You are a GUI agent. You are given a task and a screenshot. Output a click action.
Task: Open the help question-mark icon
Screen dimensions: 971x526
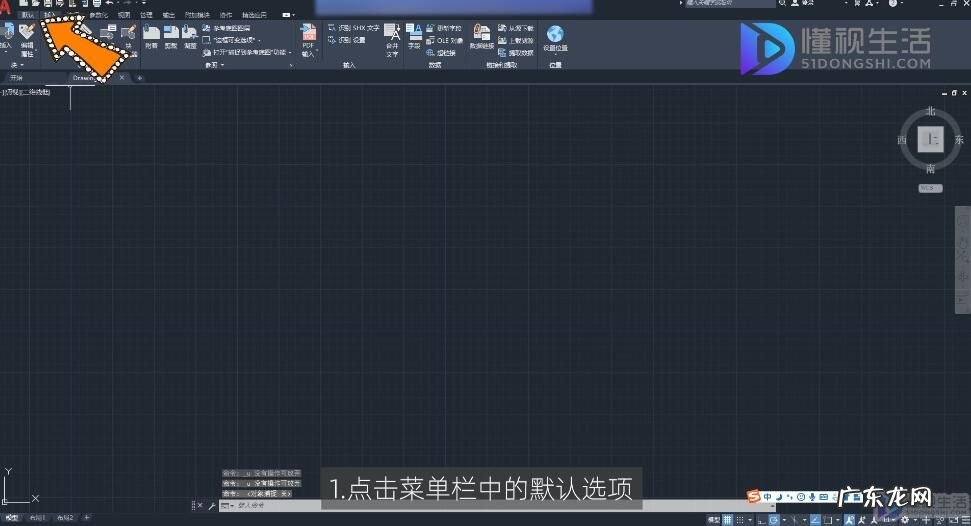click(x=892, y=3)
